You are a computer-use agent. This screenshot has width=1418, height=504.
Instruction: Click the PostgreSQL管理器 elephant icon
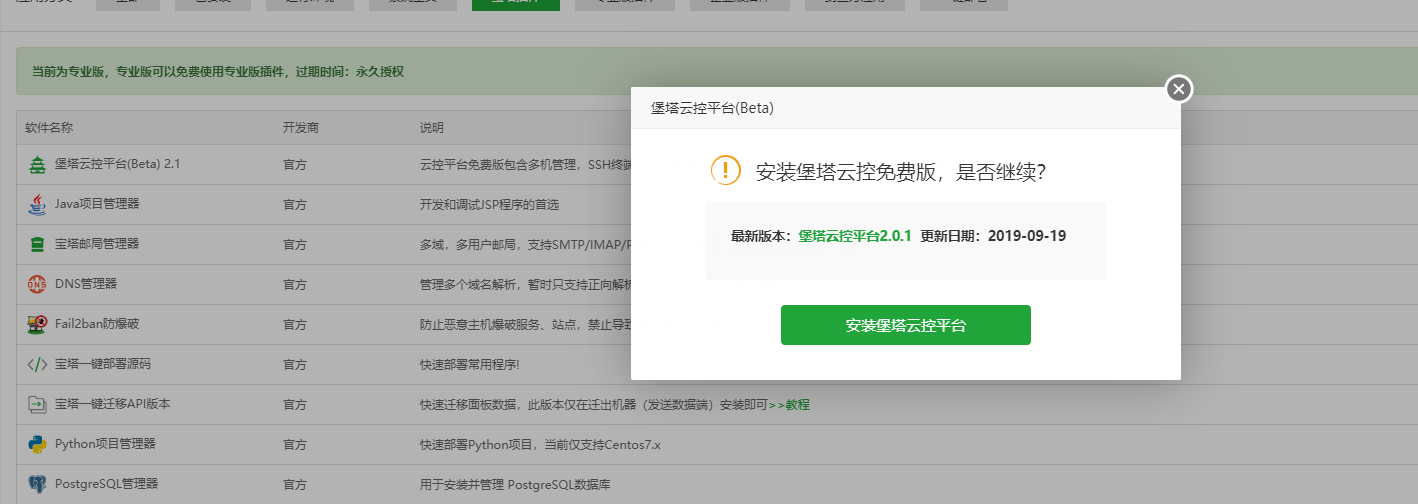coord(37,484)
